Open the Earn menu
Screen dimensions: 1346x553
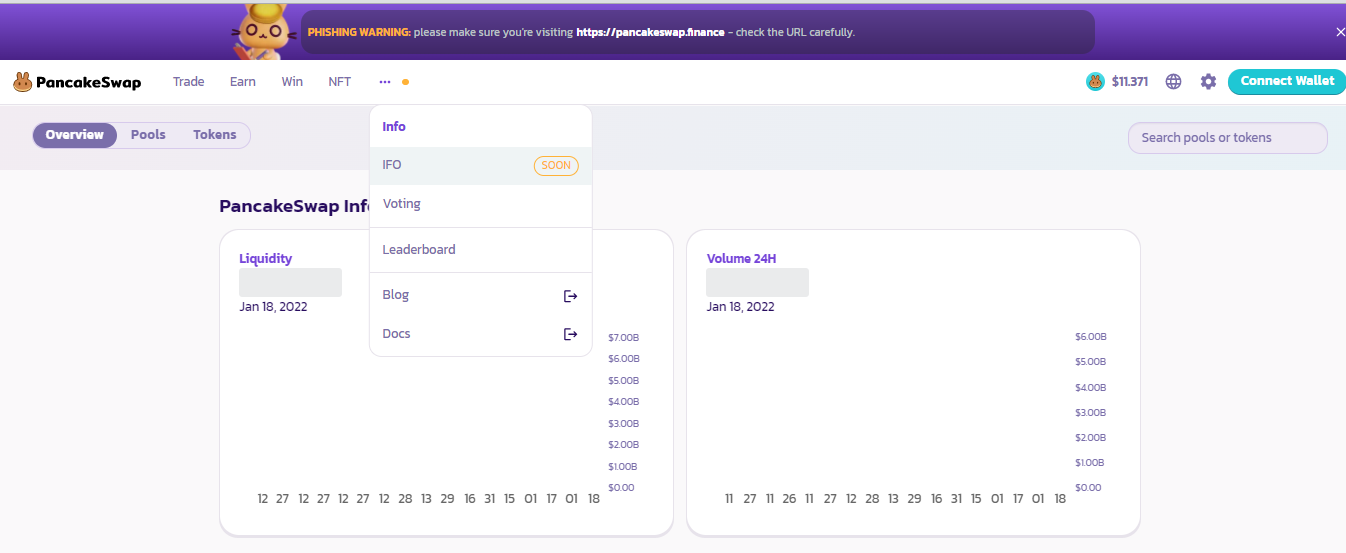point(243,82)
